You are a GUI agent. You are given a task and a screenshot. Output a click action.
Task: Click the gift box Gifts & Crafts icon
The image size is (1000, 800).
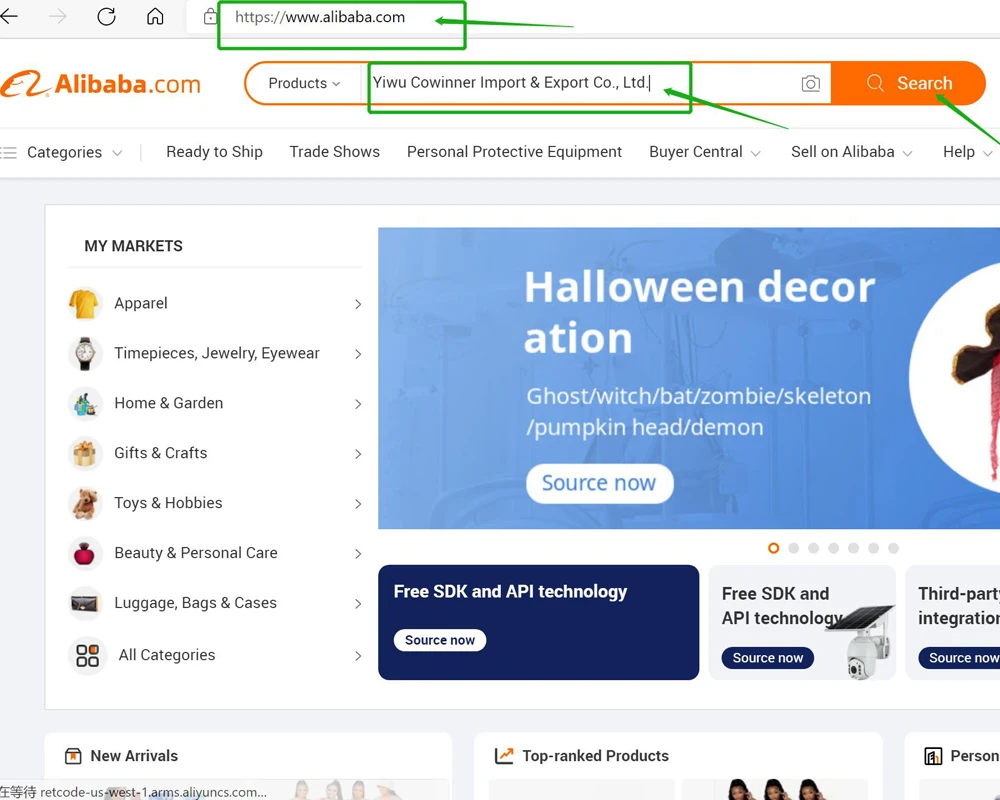(85, 453)
